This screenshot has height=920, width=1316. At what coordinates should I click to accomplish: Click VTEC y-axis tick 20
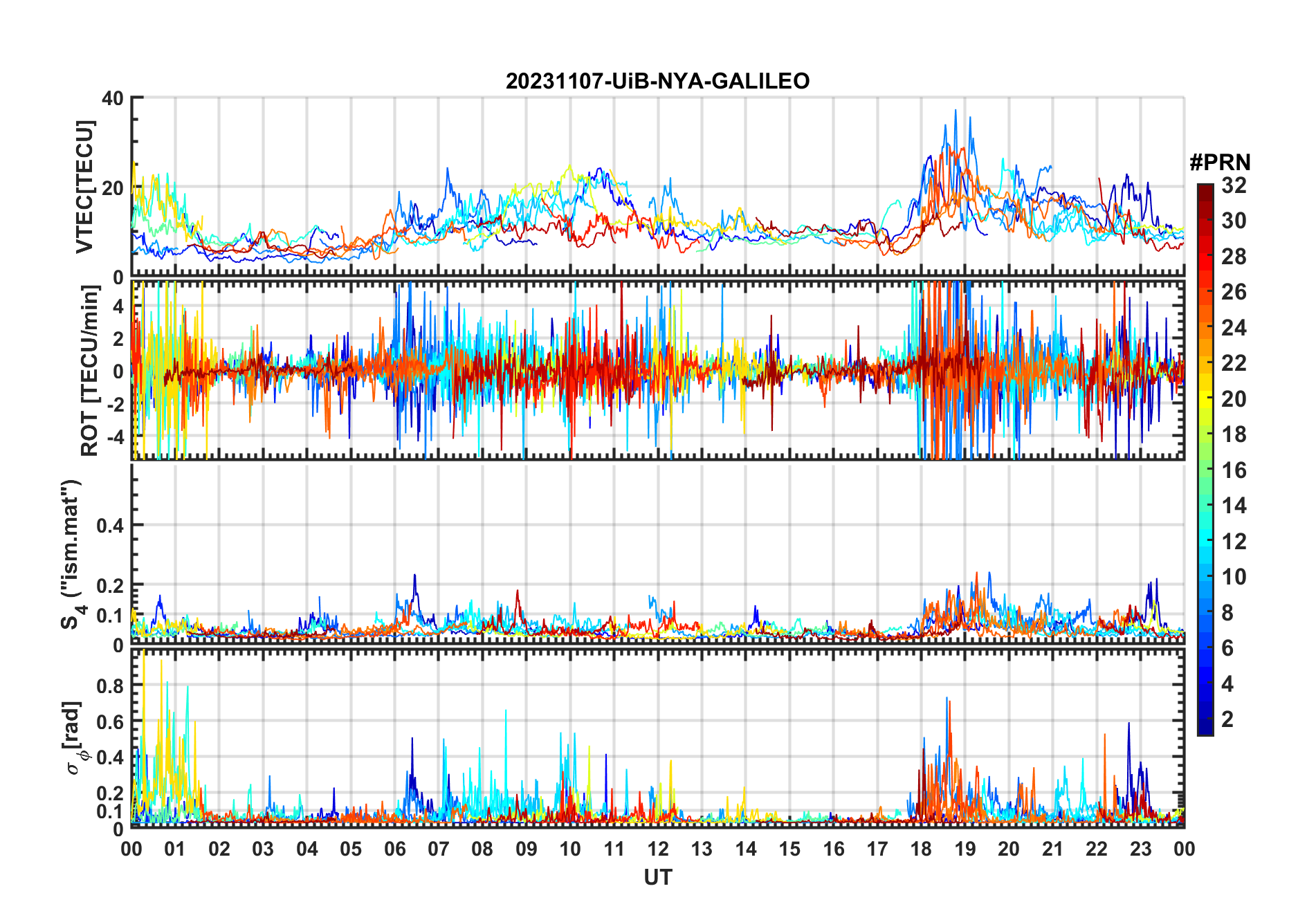click(113, 188)
